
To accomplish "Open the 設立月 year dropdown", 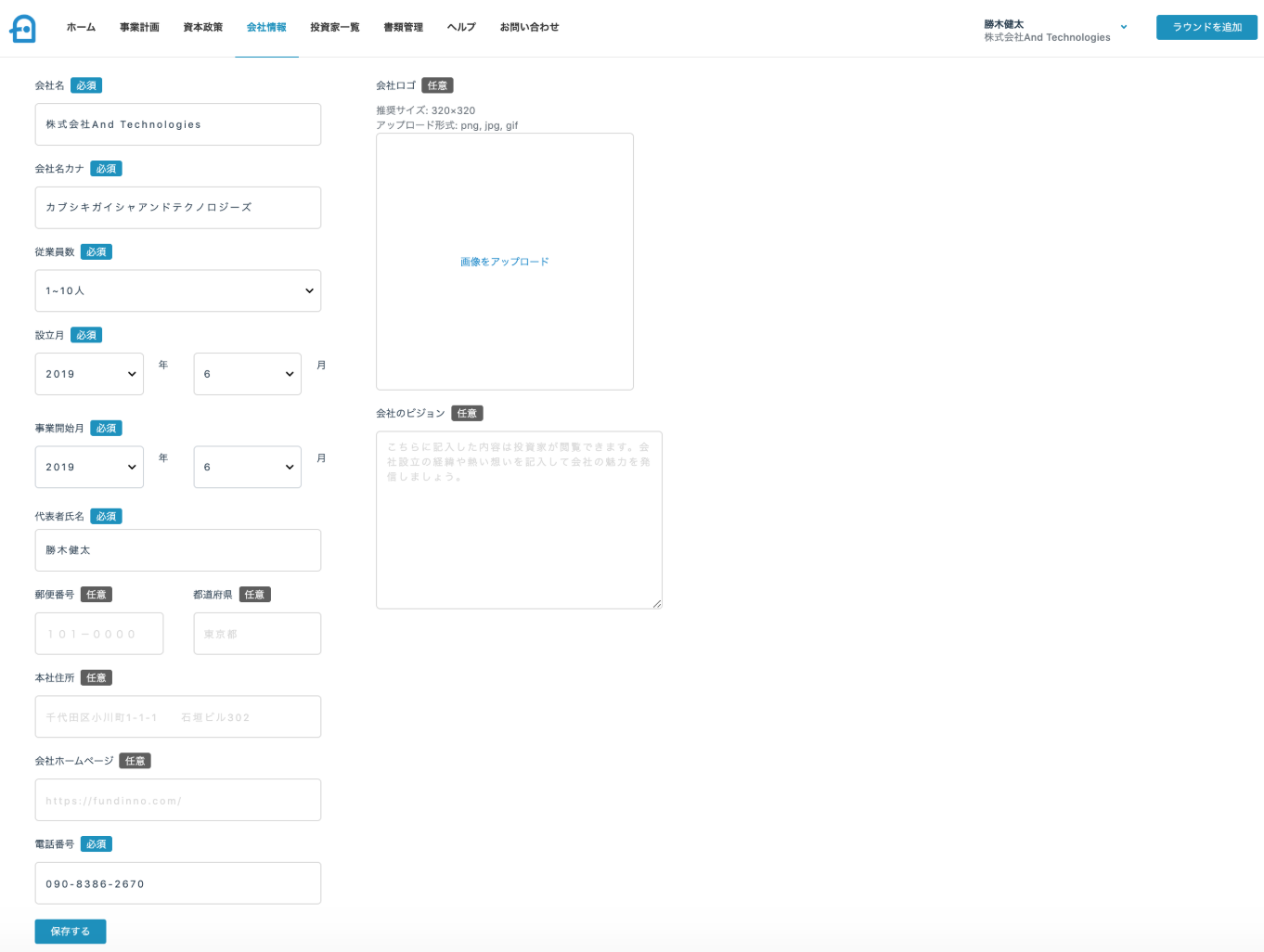I will 89,374.
